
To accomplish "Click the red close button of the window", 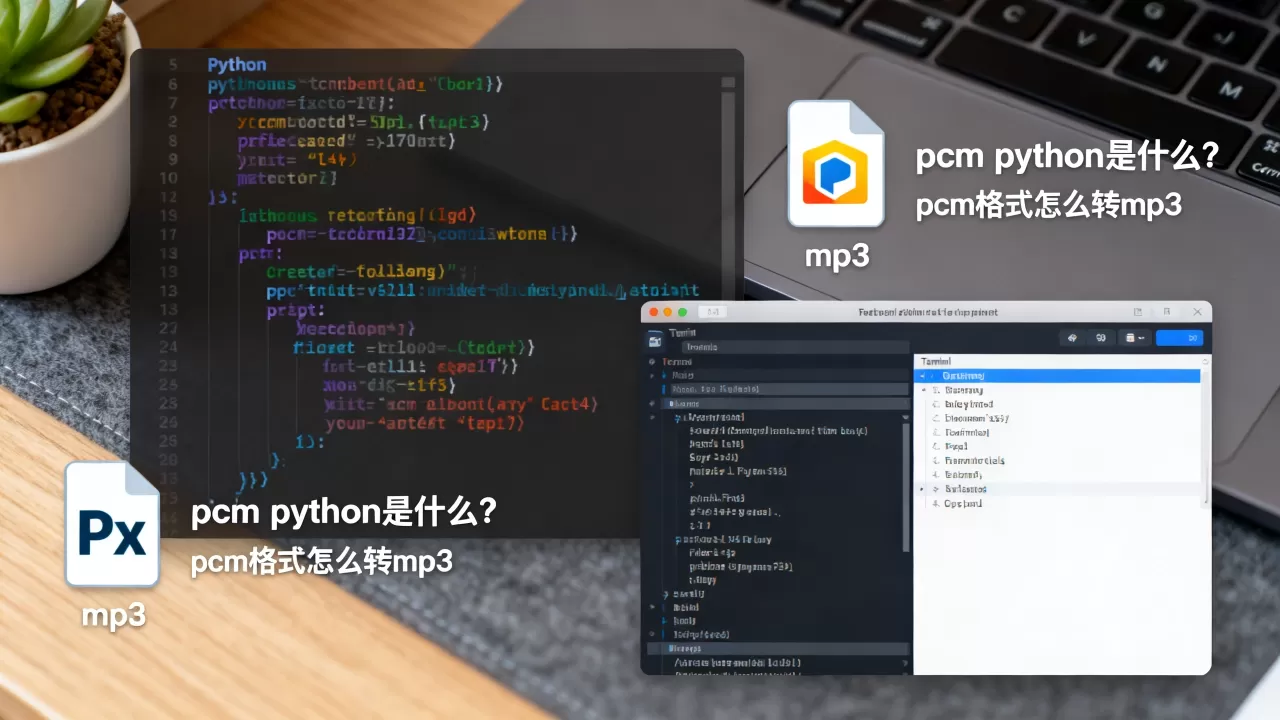I will (654, 312).
